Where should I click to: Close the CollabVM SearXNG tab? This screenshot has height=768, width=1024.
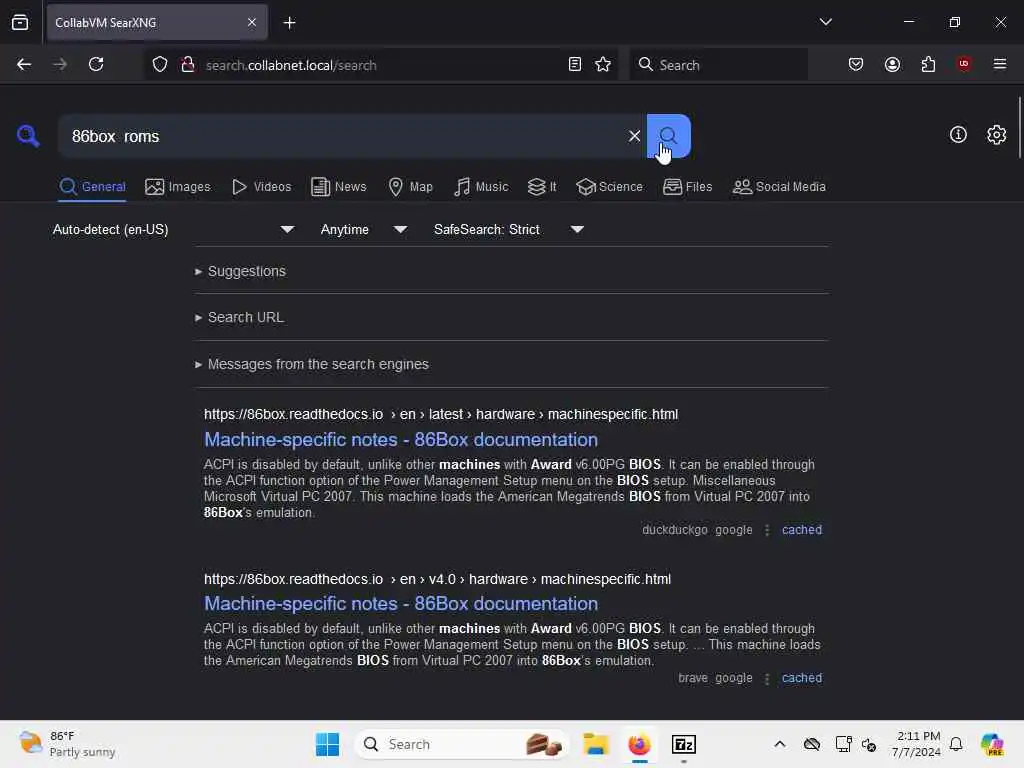pos(252,22)
